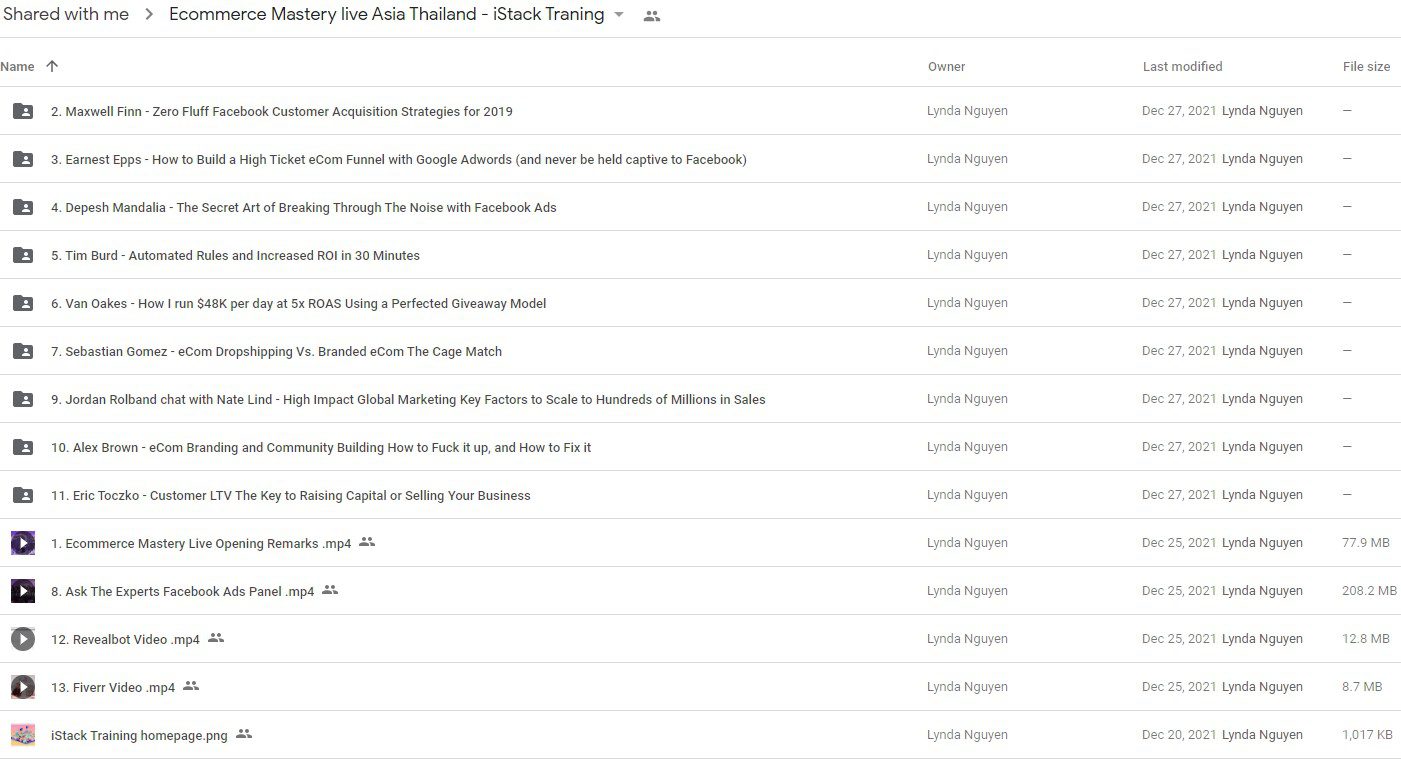The height and width of the screenshot is (763, 1401).
Task: Click the play icon of Revealbot Video
Action: (23, 639)
